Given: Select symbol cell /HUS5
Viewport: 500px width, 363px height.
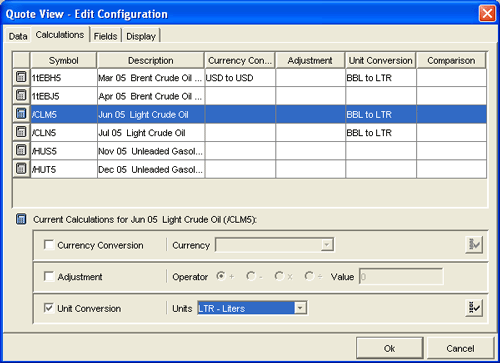Looking at the screenshot, I should (x=64, y=151).
